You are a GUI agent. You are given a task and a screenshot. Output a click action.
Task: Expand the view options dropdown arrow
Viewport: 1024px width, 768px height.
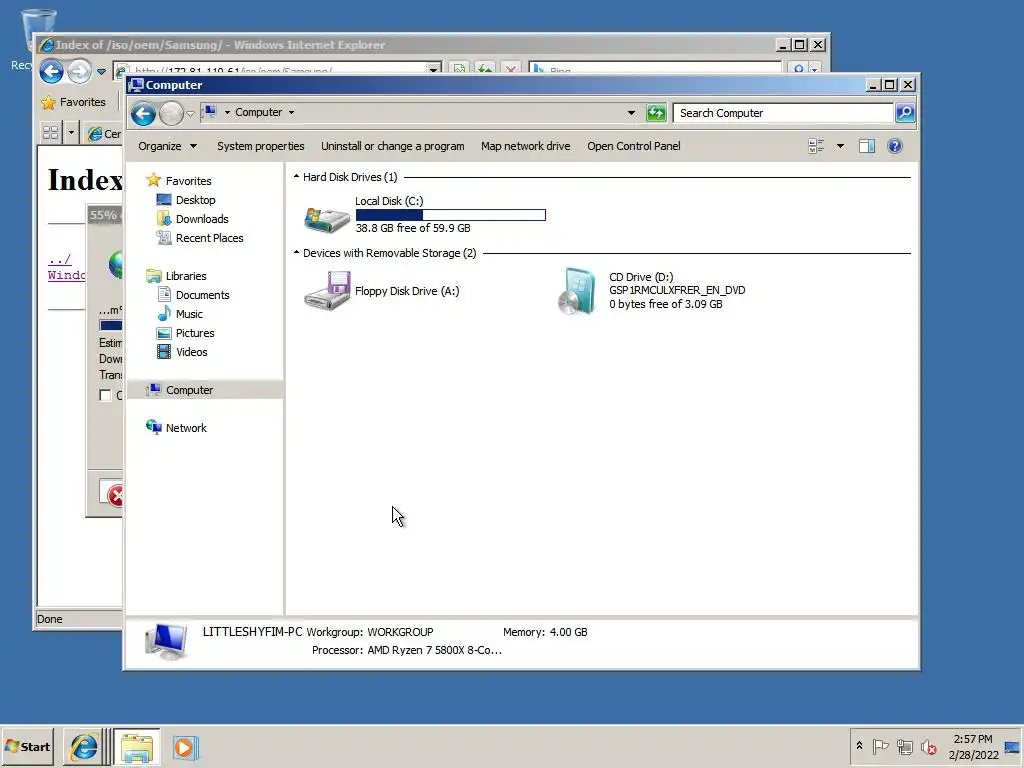point(840,146)
